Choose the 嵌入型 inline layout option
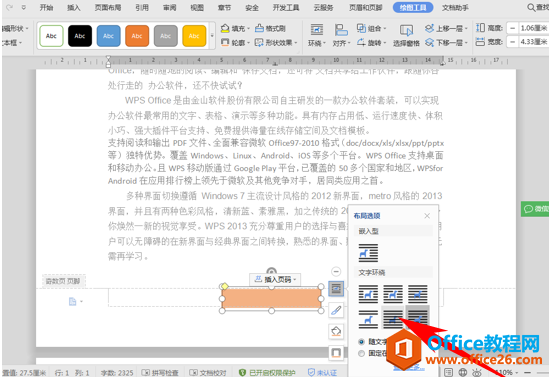 click(368, 253)
